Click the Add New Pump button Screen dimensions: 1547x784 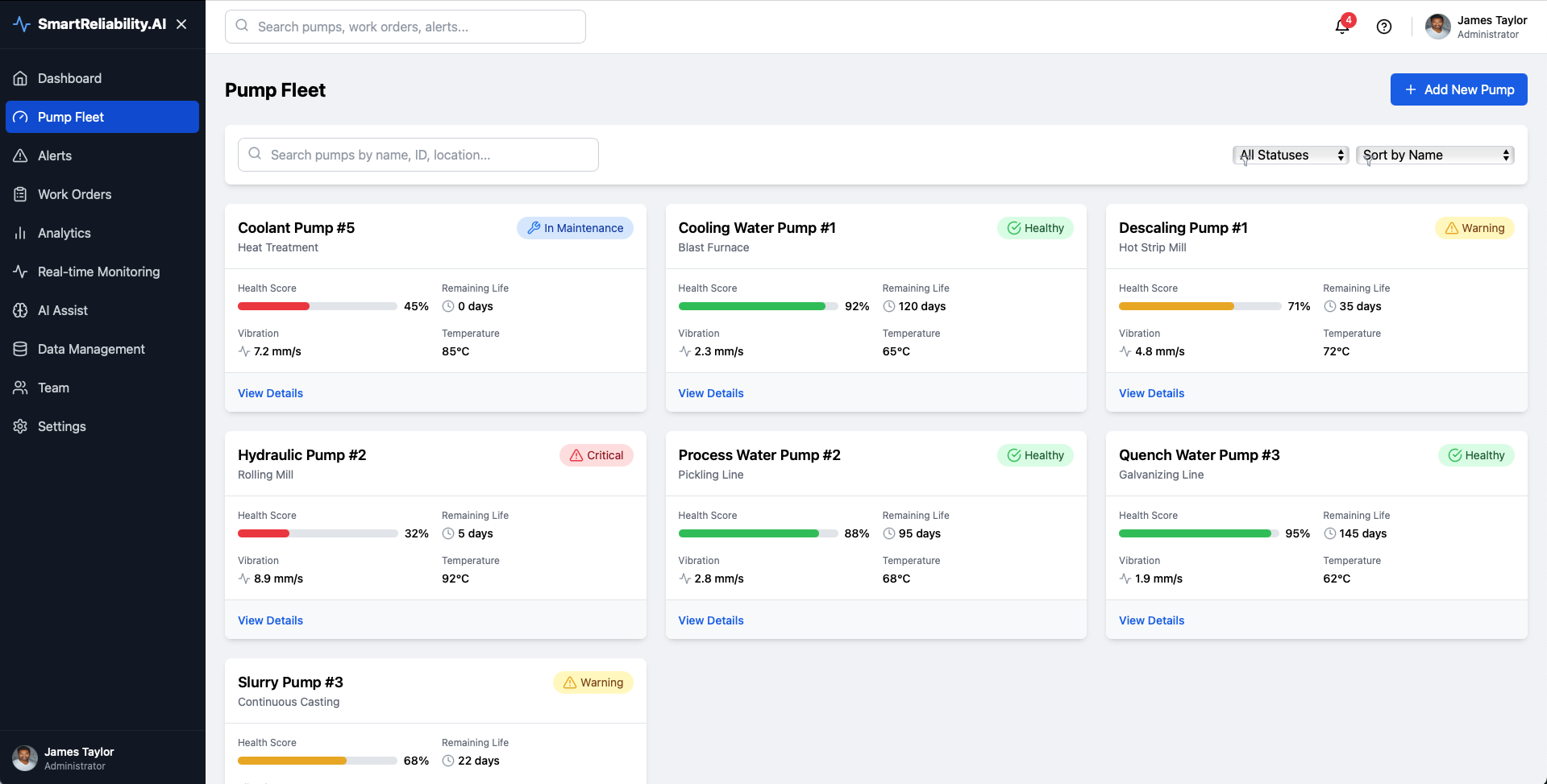1458,89
